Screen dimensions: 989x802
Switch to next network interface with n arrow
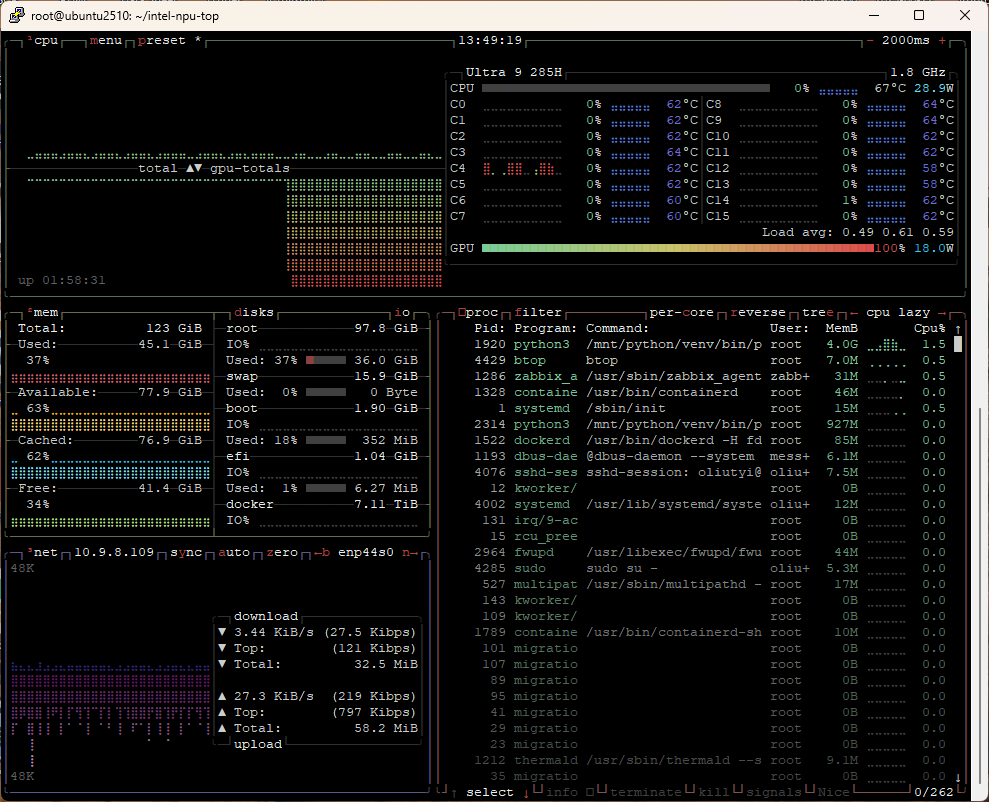[410, 553]
